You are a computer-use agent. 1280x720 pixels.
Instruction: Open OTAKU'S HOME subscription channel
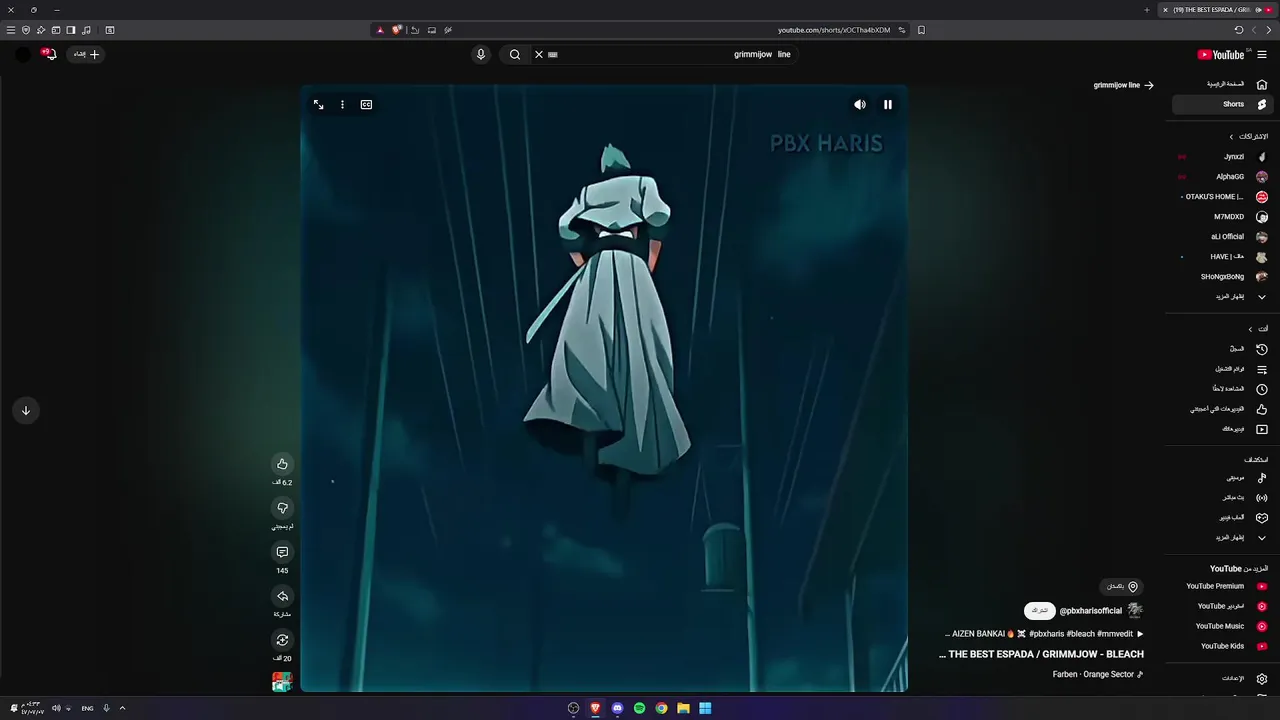point(1222,197)
